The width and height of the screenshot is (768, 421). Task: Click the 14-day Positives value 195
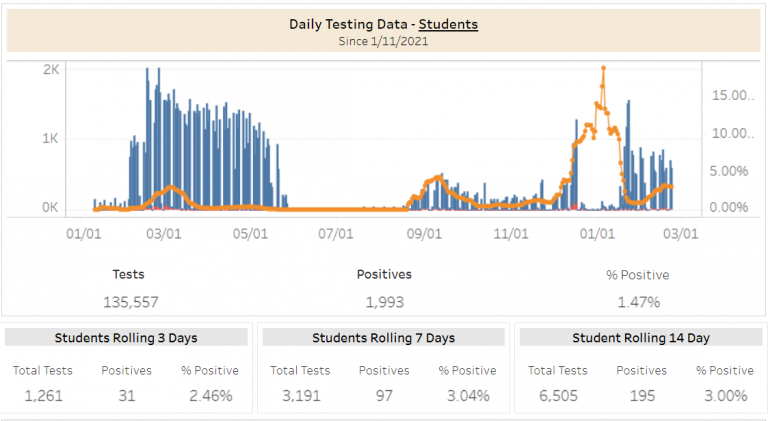(641, 395)
